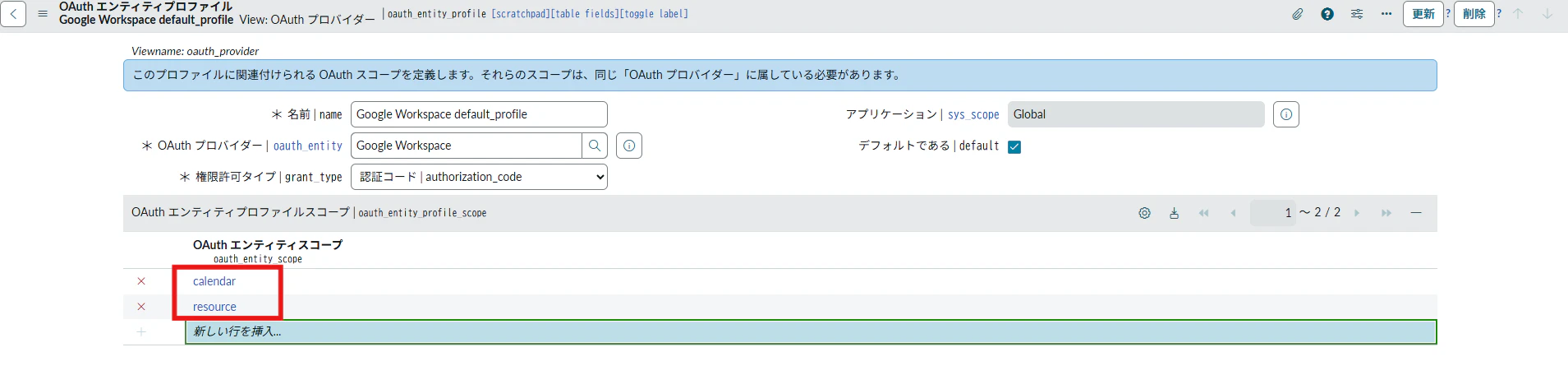Delete the resource scope row
Viewport: 1568px width, 375px height.
(141, 307)
